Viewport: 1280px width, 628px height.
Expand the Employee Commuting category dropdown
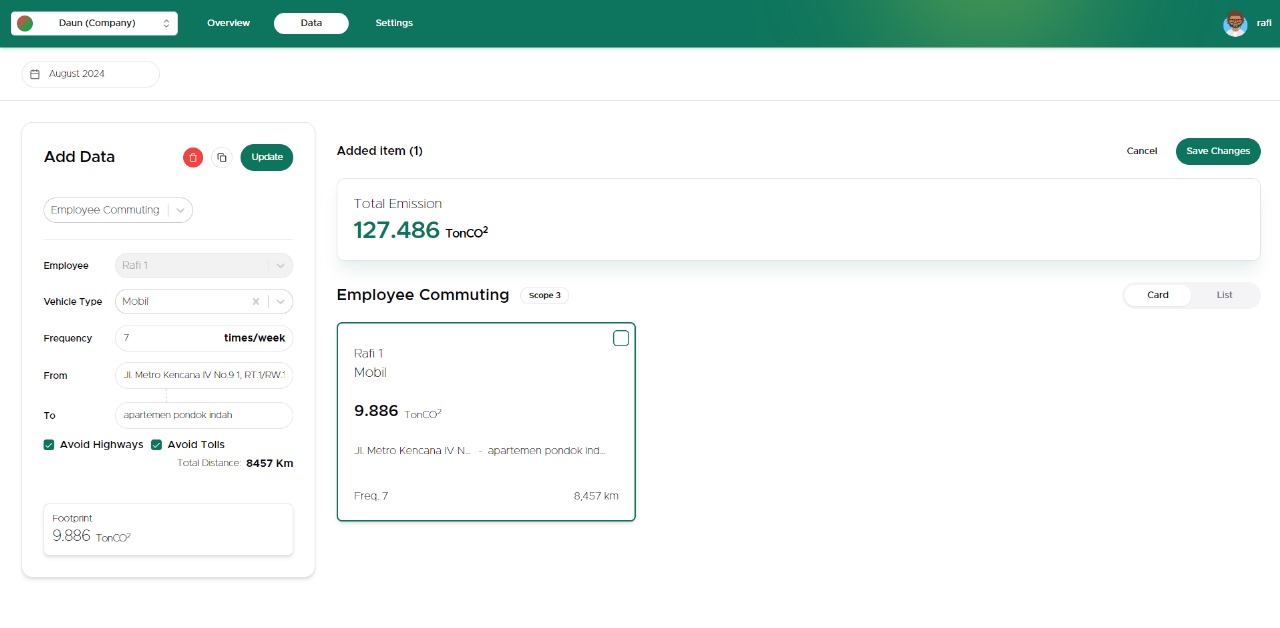pyautogui.click(x=180, y=210)
